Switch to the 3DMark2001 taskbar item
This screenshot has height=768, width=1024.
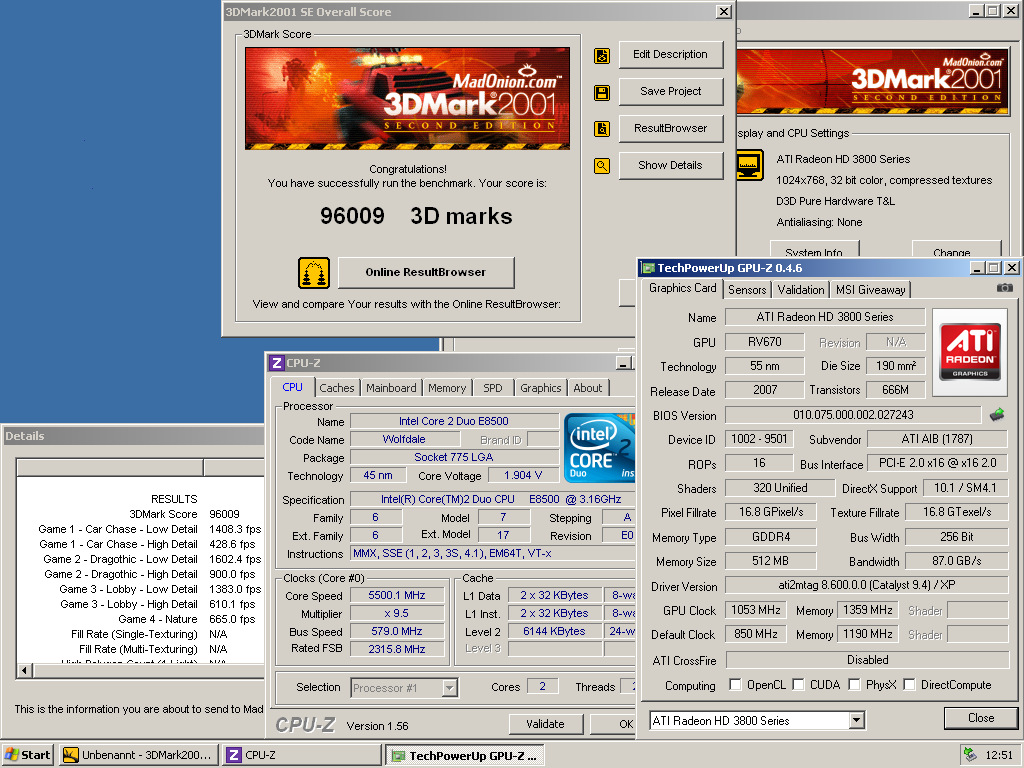138,755
